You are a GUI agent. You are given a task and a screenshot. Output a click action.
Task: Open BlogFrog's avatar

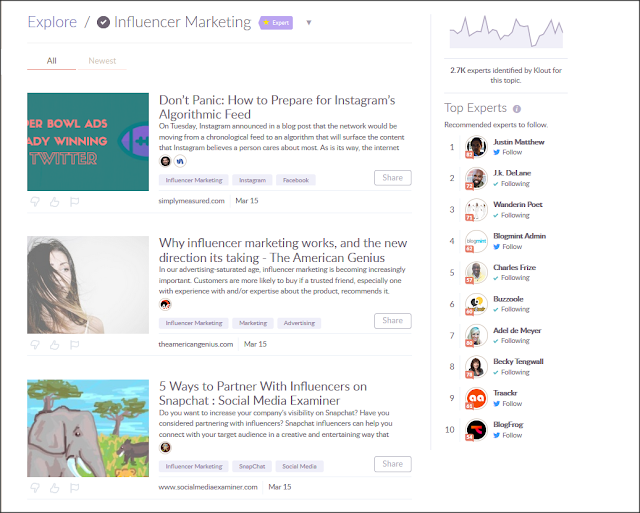(476, 429)
